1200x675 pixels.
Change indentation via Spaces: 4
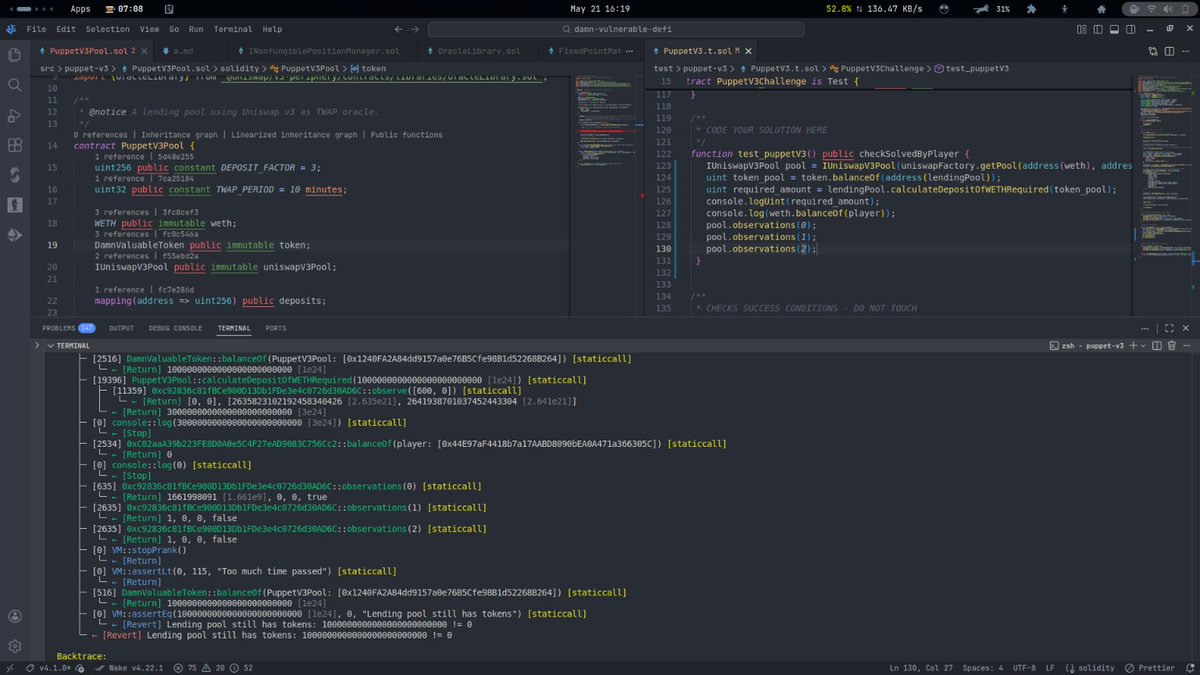pos(985,668)
